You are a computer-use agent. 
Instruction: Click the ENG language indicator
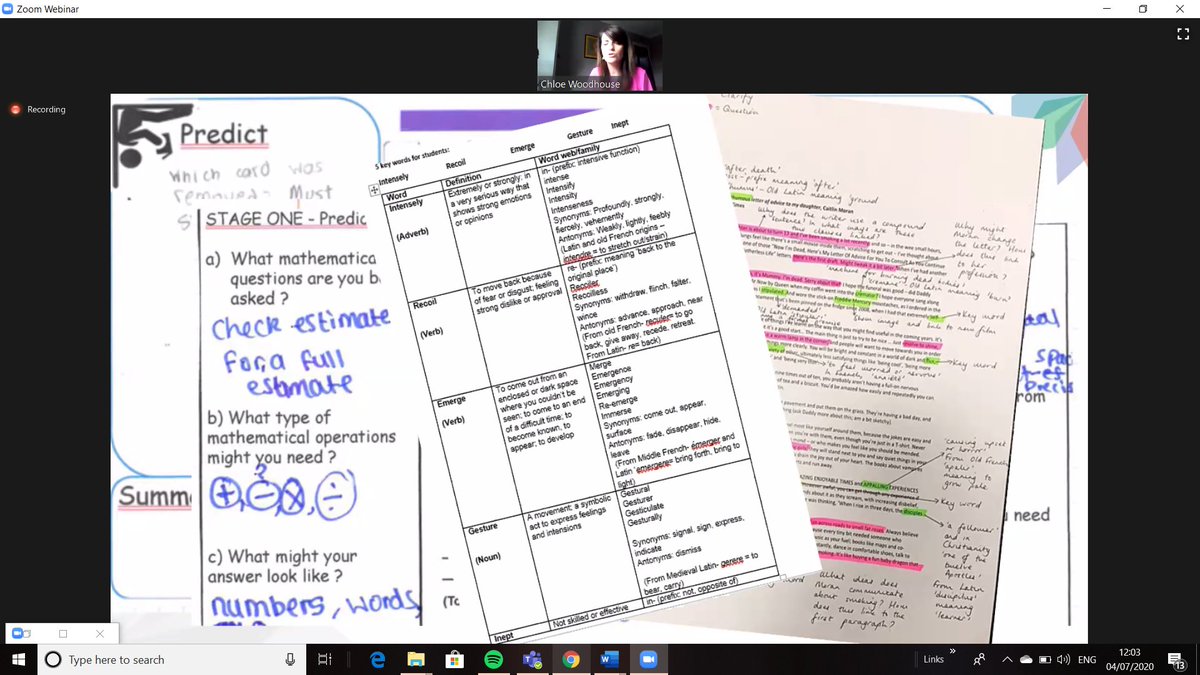click(1088, 660)
